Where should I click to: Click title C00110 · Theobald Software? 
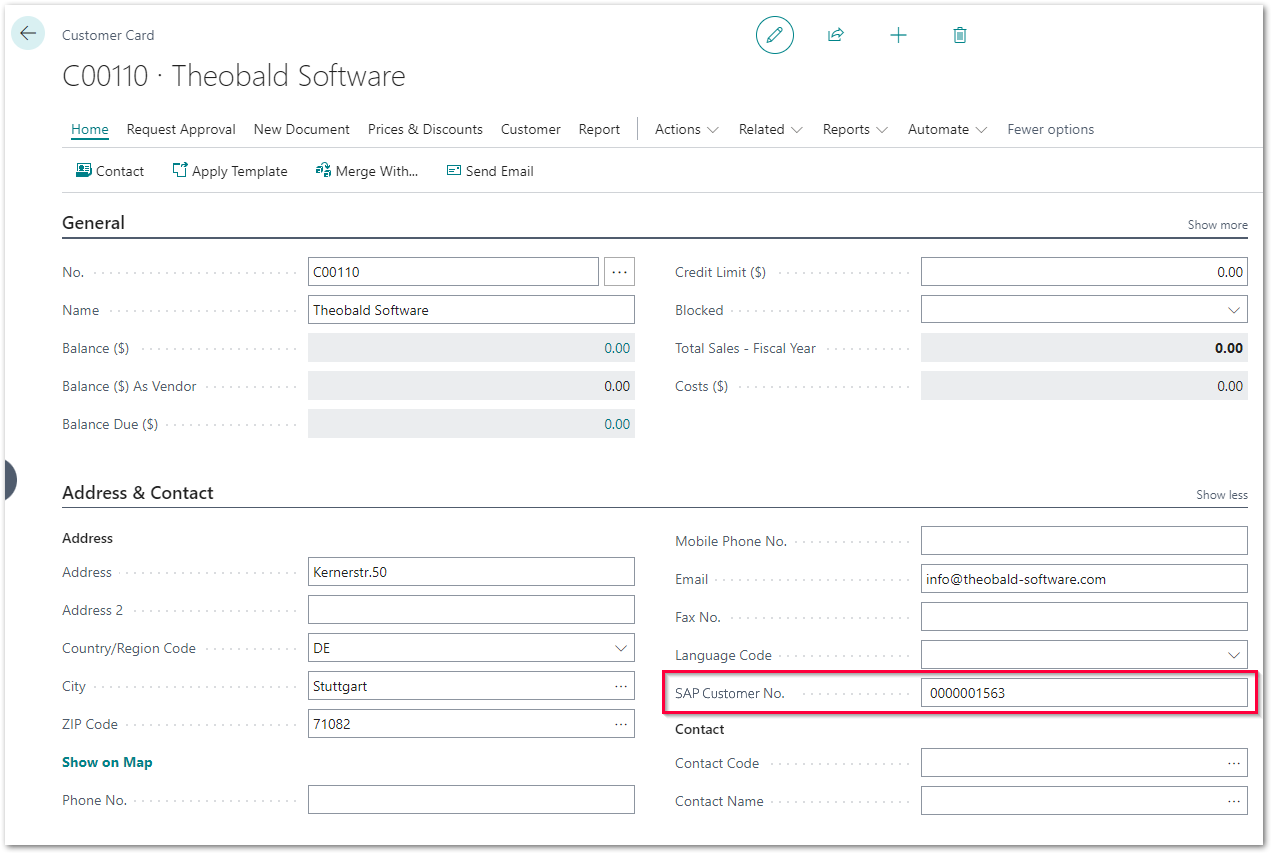(x=234, y=76)
